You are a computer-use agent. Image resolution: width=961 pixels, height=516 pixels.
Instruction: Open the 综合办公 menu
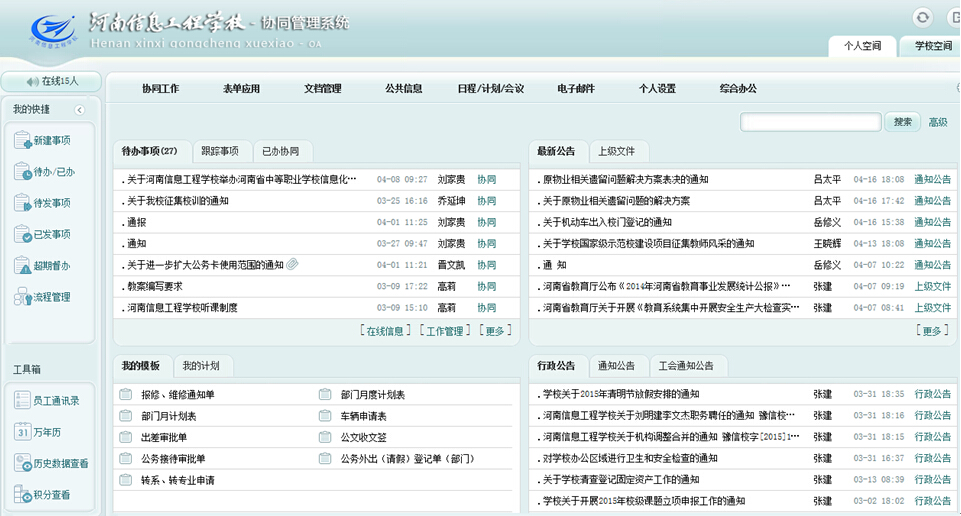738,89
